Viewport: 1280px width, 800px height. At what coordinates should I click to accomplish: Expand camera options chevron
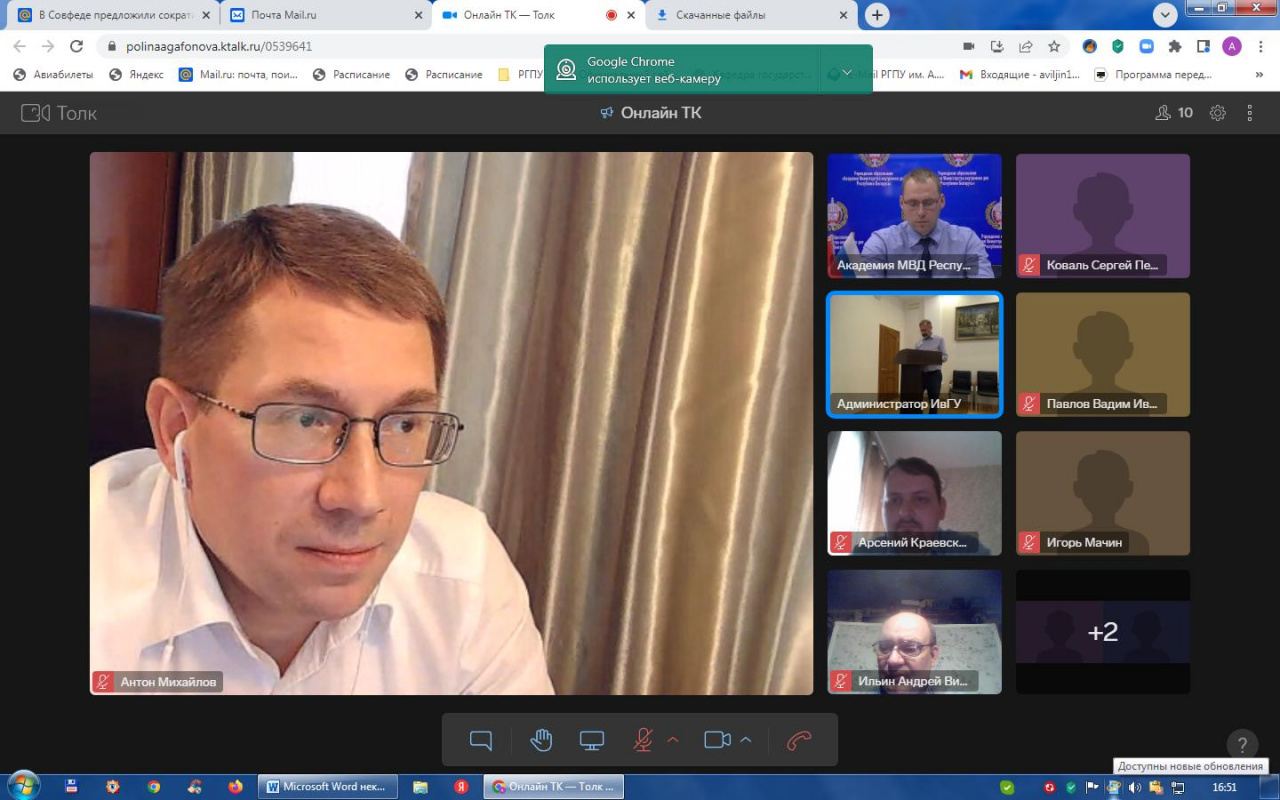(746, 740)
